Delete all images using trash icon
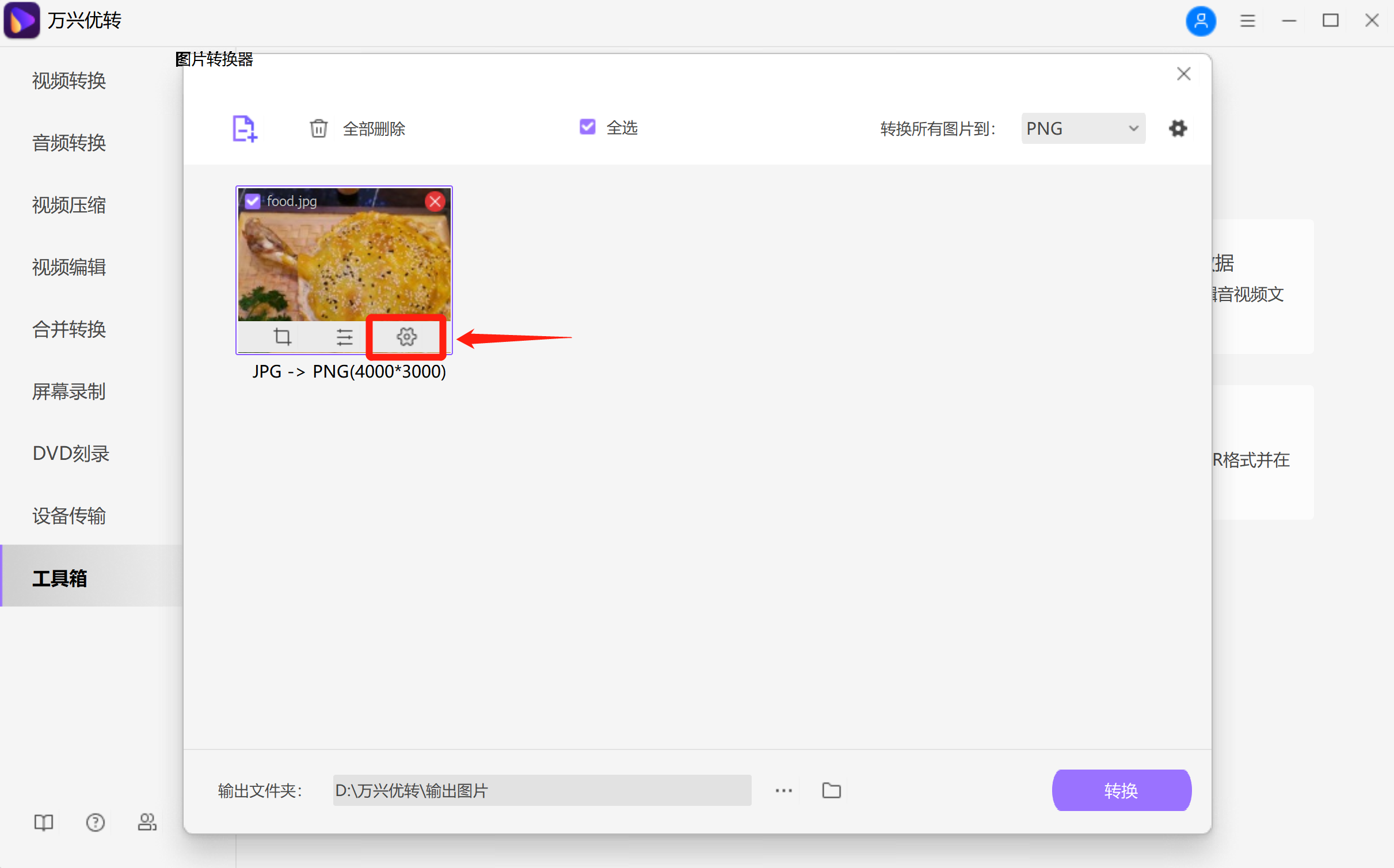Viewport: 1394px width, 868px height. (x=319, y=128)
